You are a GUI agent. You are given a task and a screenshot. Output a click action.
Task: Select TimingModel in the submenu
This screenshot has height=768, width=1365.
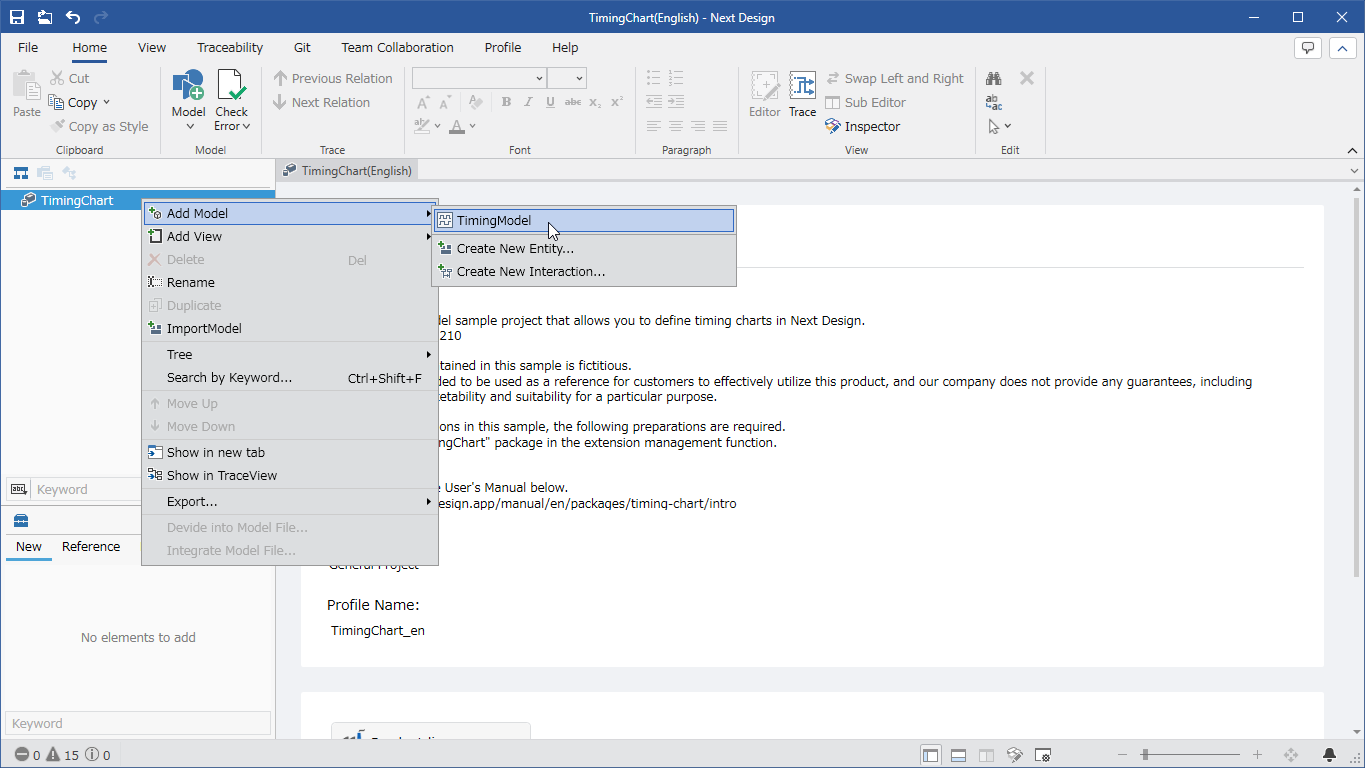(584, 221)
